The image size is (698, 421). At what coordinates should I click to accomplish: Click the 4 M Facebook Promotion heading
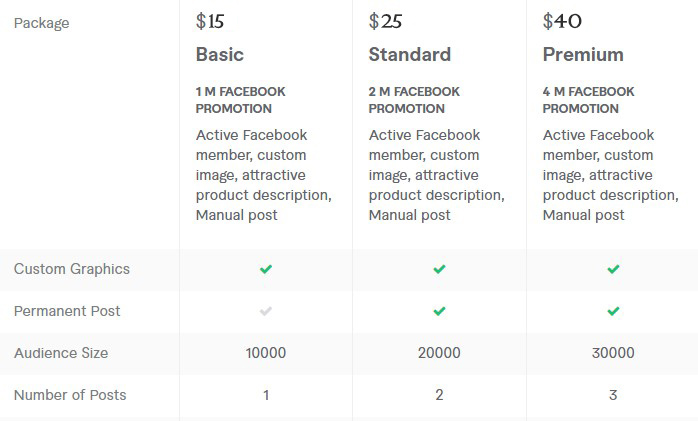(589, 100)
